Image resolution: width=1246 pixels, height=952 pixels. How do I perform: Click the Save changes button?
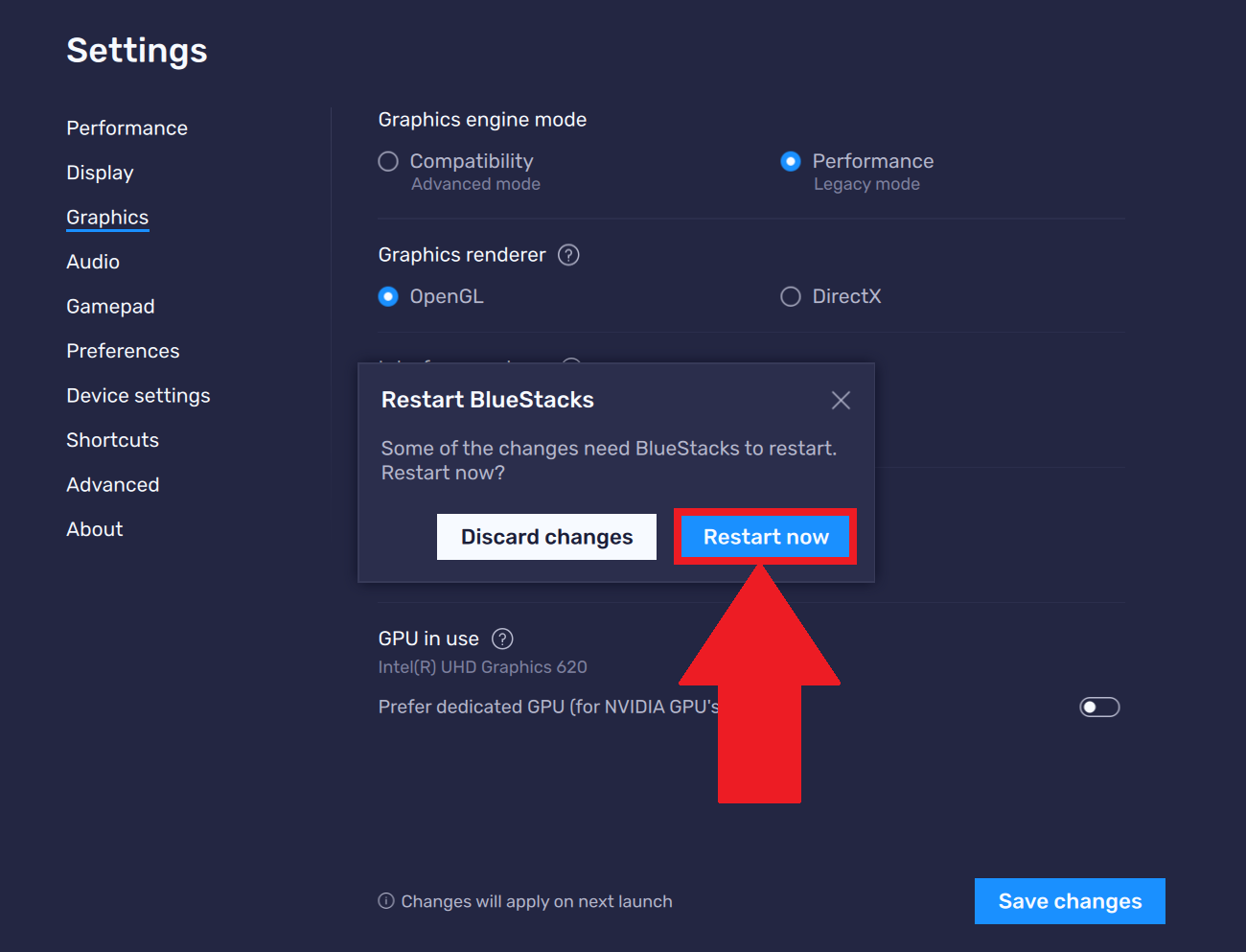1070,901
